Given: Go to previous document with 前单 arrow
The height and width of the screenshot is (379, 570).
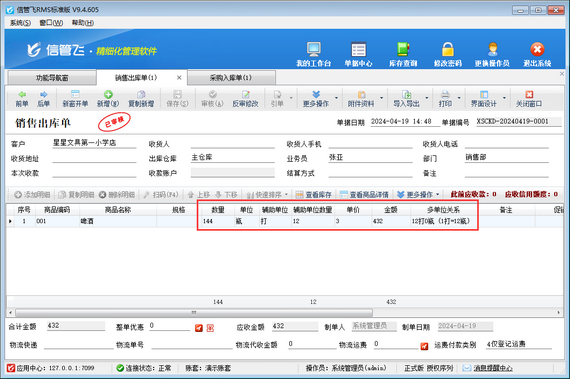Looking at the screenshot, I should [x=22, y=94].
